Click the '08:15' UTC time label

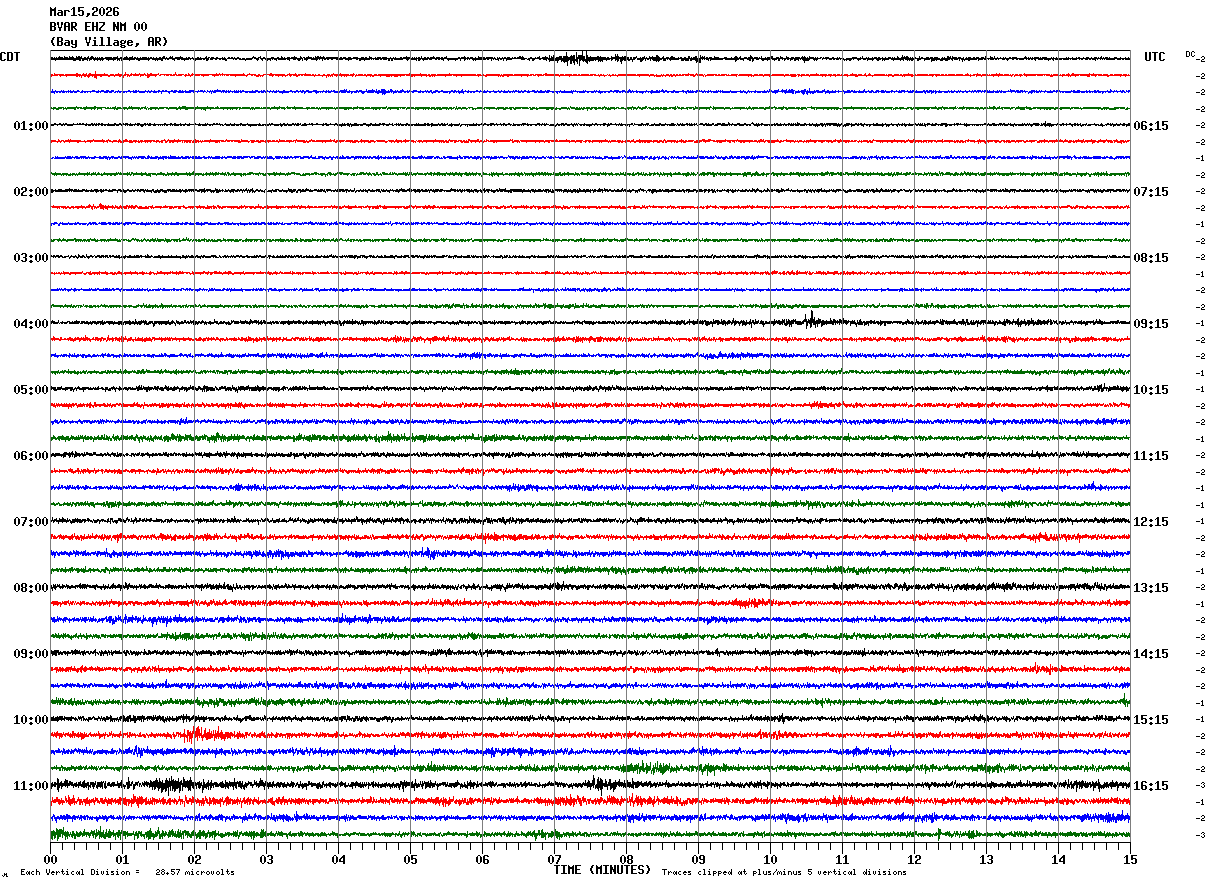pos(1151,258)
